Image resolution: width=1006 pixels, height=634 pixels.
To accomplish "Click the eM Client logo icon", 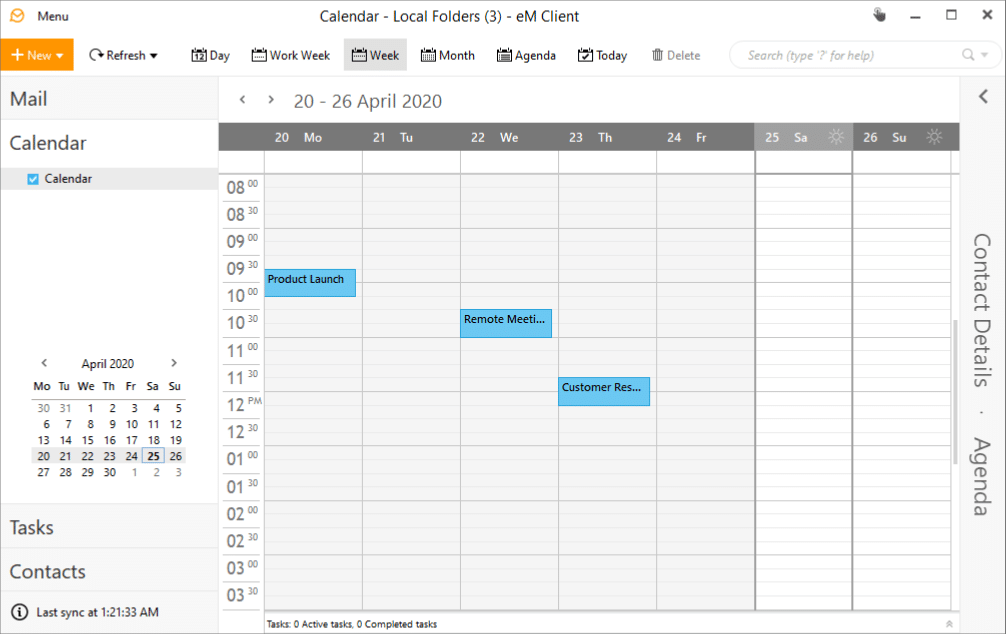I will coord(17,16).
